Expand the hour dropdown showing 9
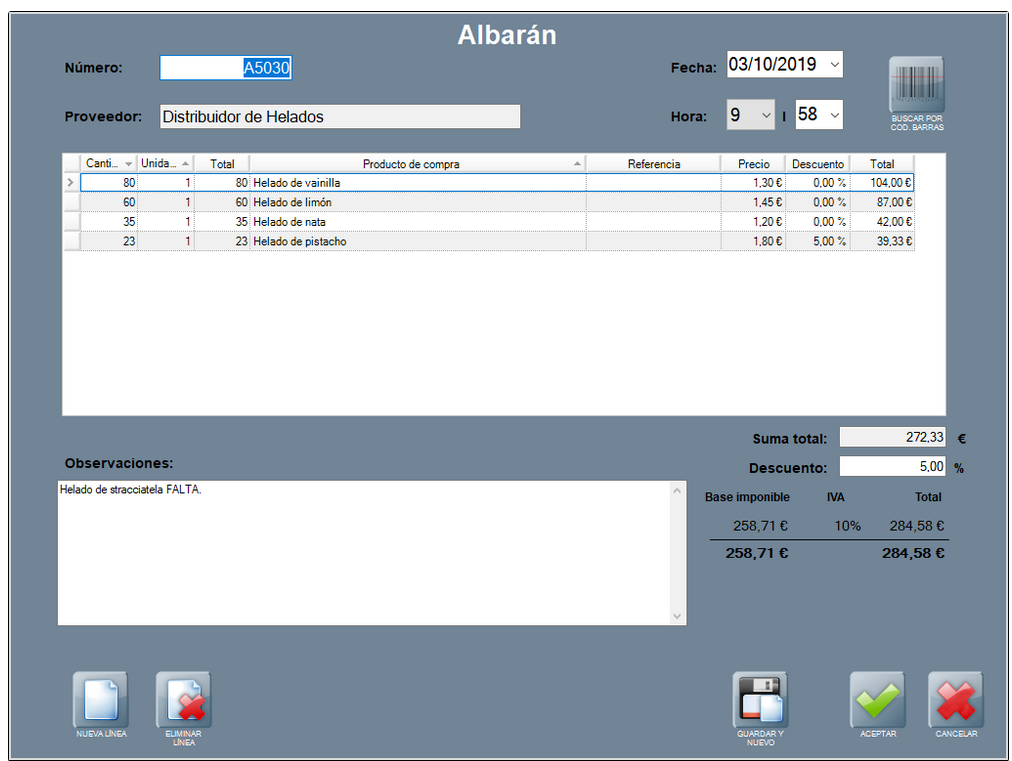Image resolution: width=1012 pixels, height=761 pixels. 766,115
